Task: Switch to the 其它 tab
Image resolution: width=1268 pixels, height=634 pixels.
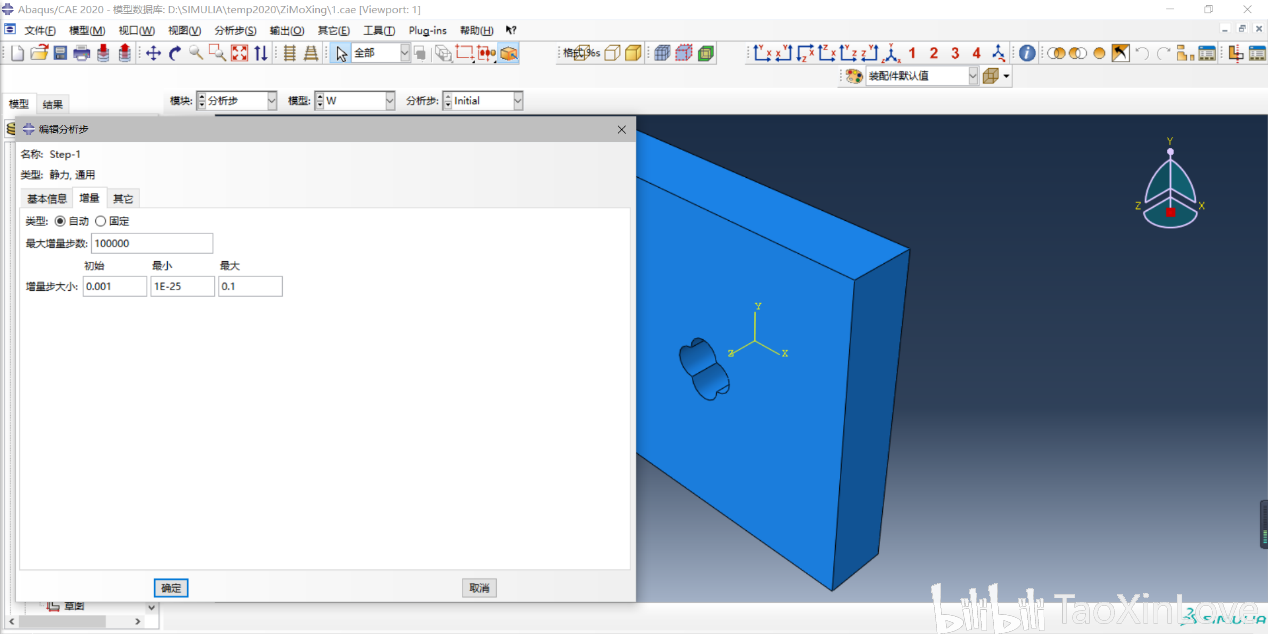Action: 123,198
